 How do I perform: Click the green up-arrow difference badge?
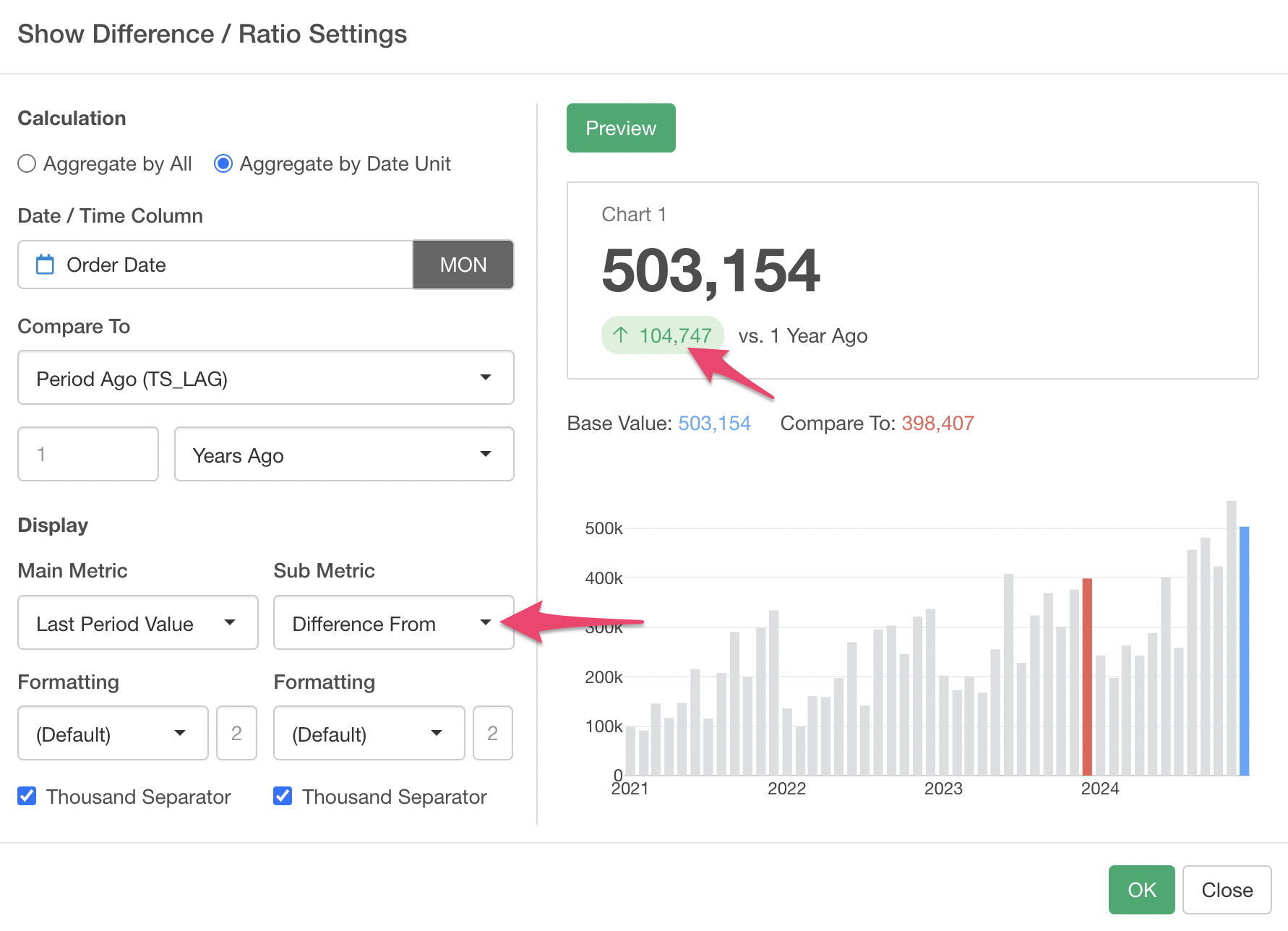click(x=662, y=335)
